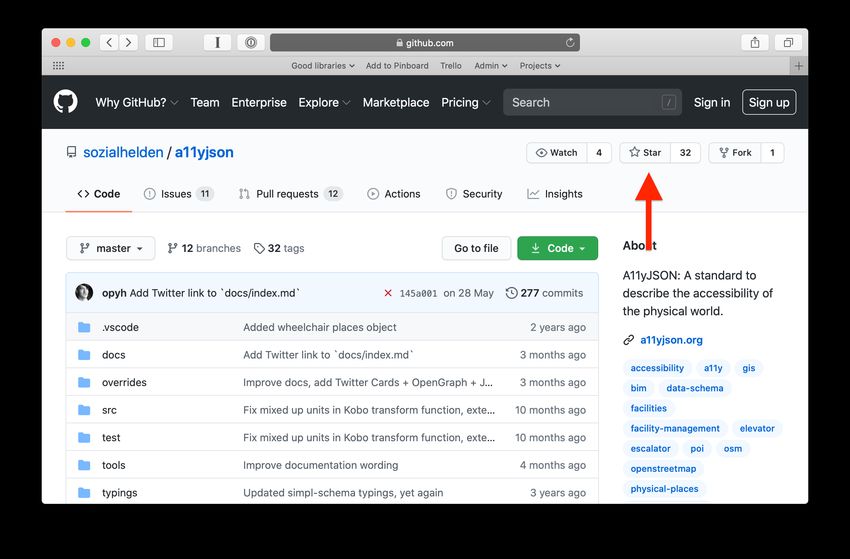850x559 pixels.
Task: Fork the repository
Action: [735, 153]
